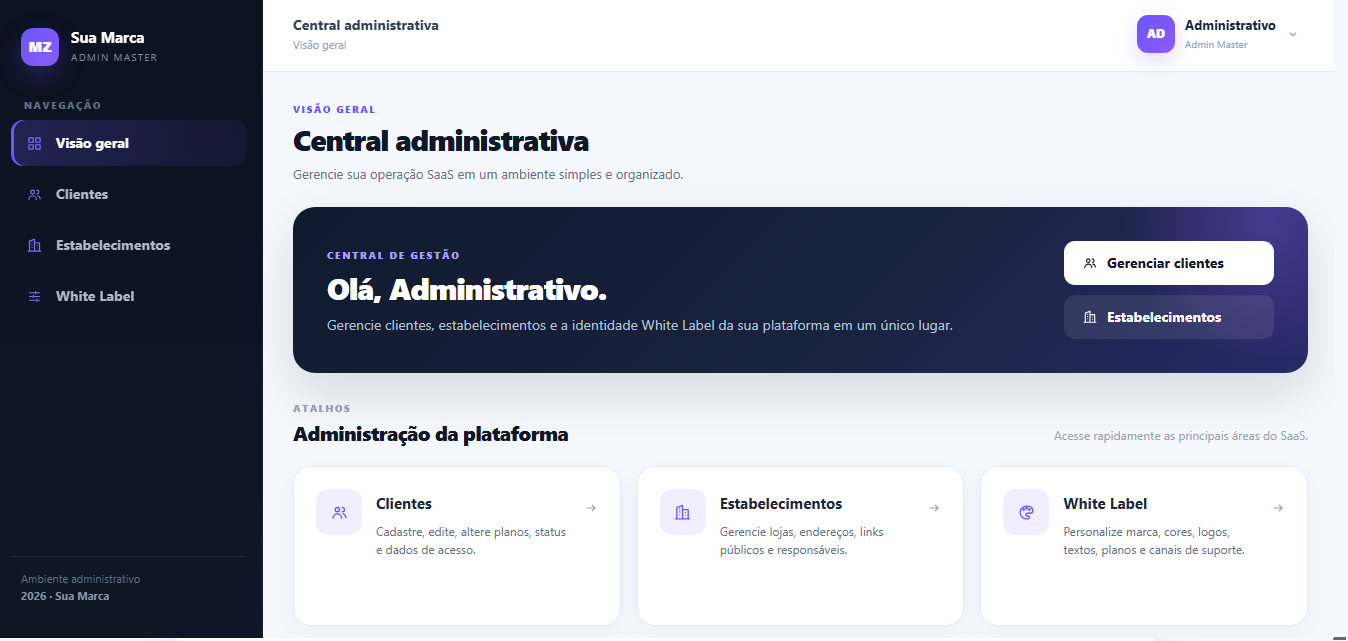This screenshot has width=1348, height=641.
Task: Click the Gerenciar clientes button label
Action: (x=1165, y=263)
